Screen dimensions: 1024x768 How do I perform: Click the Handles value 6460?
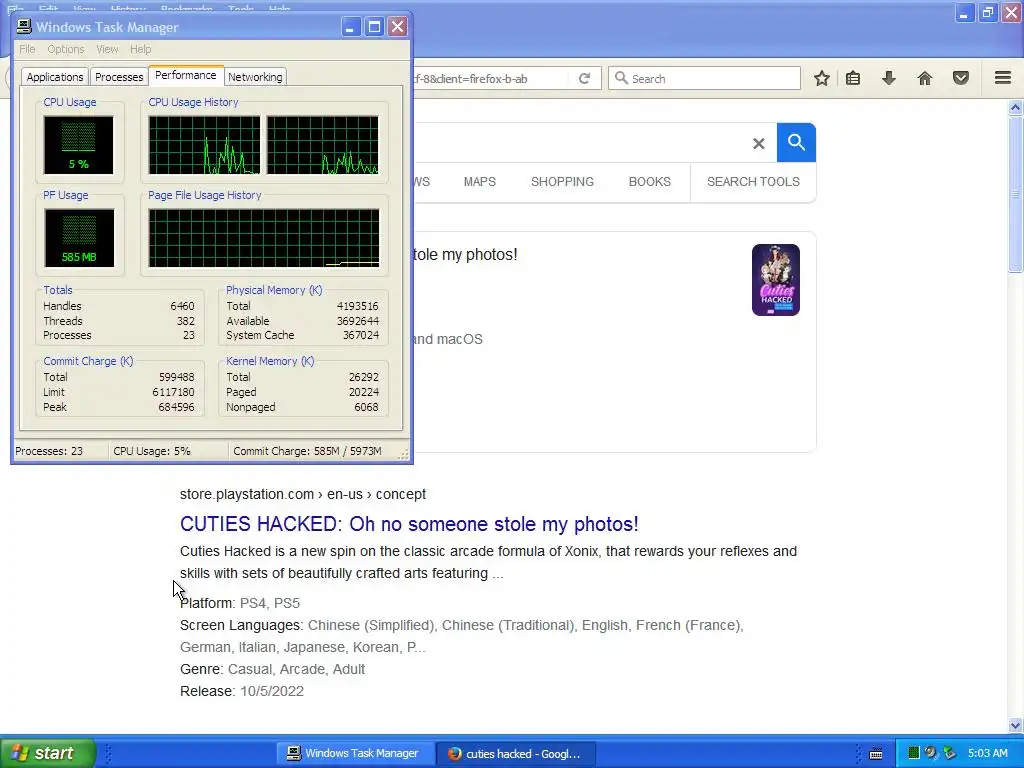182,306
